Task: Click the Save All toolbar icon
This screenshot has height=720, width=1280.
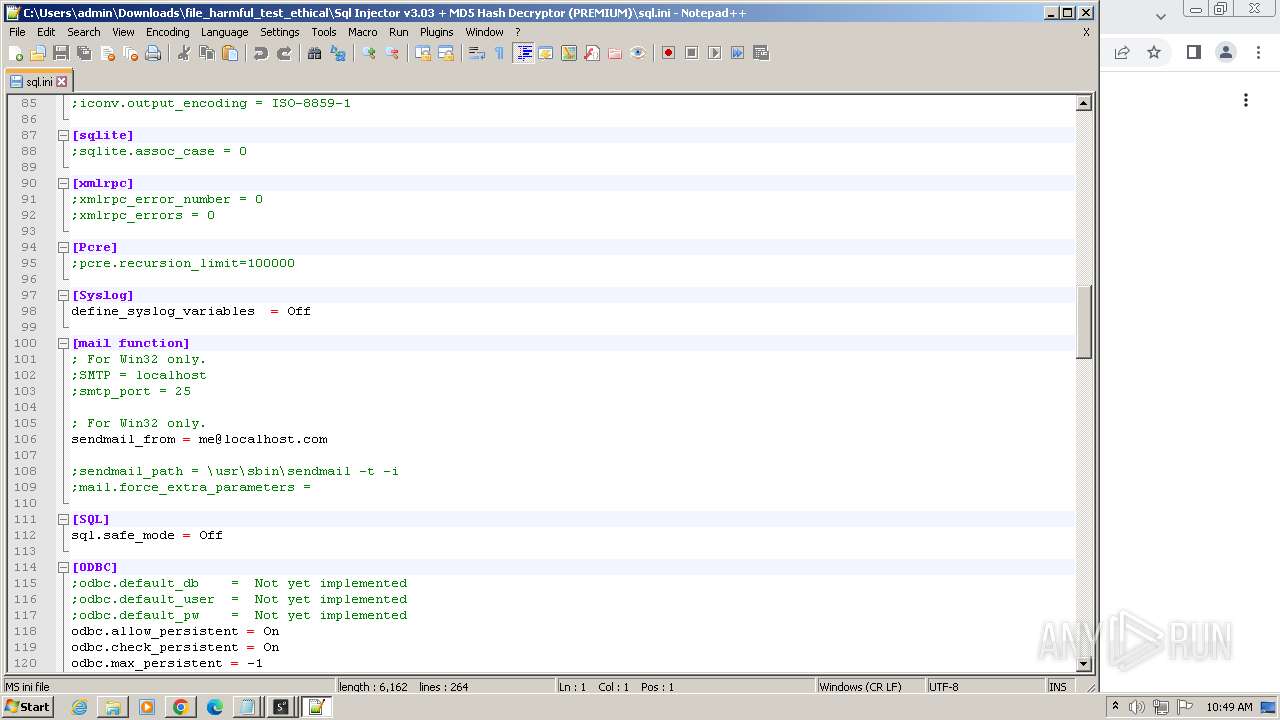Action: click(x=84, y=53)
